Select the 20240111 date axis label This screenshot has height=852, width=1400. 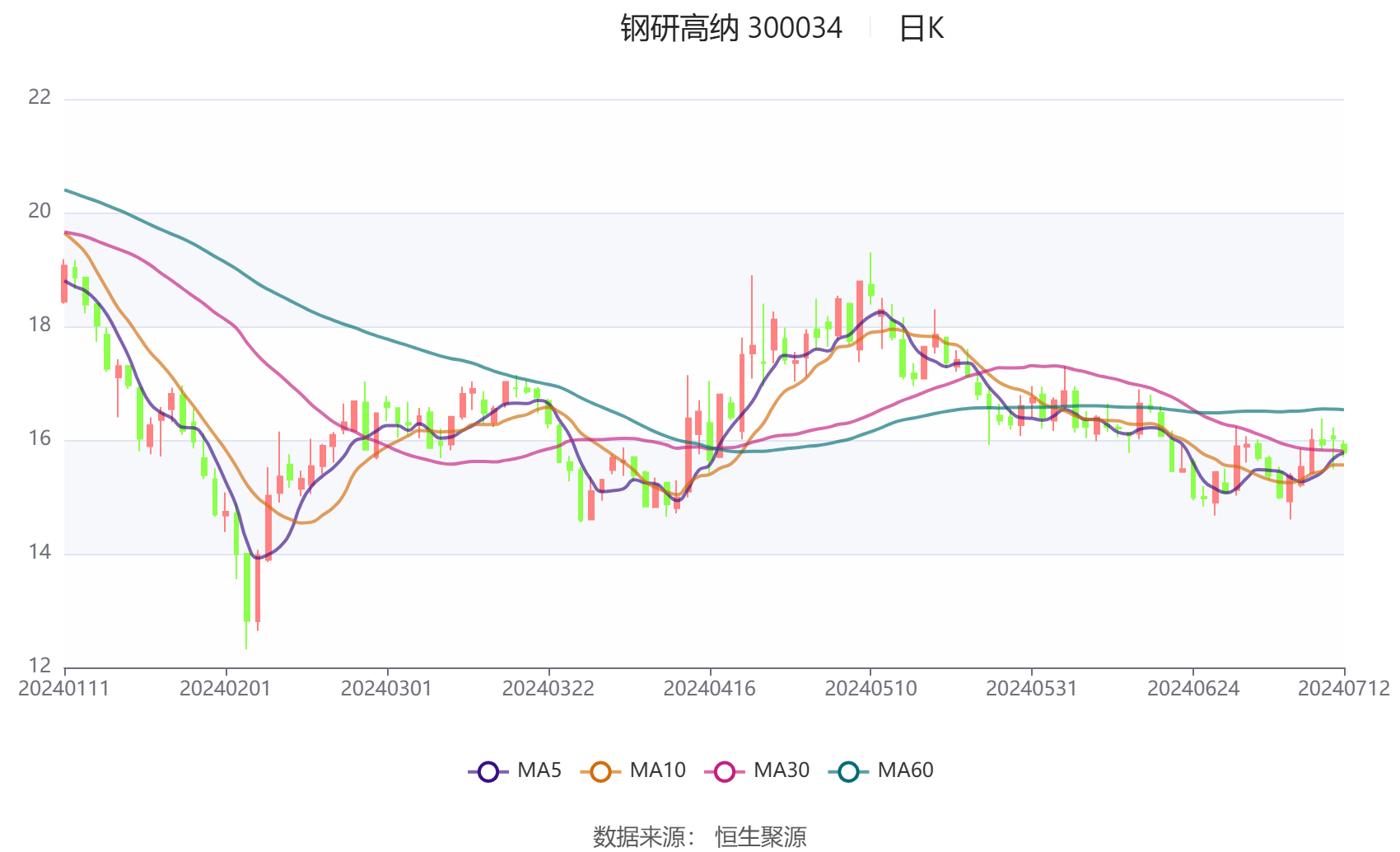pyautogui.click(x=64, y=688)
